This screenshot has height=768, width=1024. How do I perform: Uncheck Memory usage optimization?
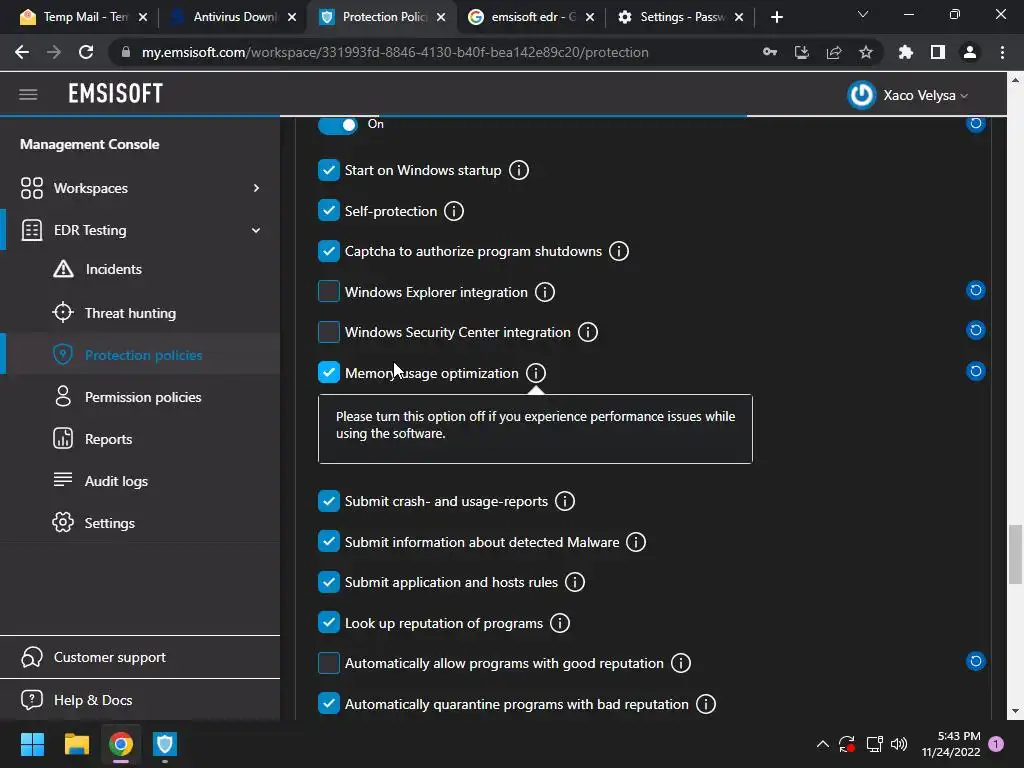(328, 372)
